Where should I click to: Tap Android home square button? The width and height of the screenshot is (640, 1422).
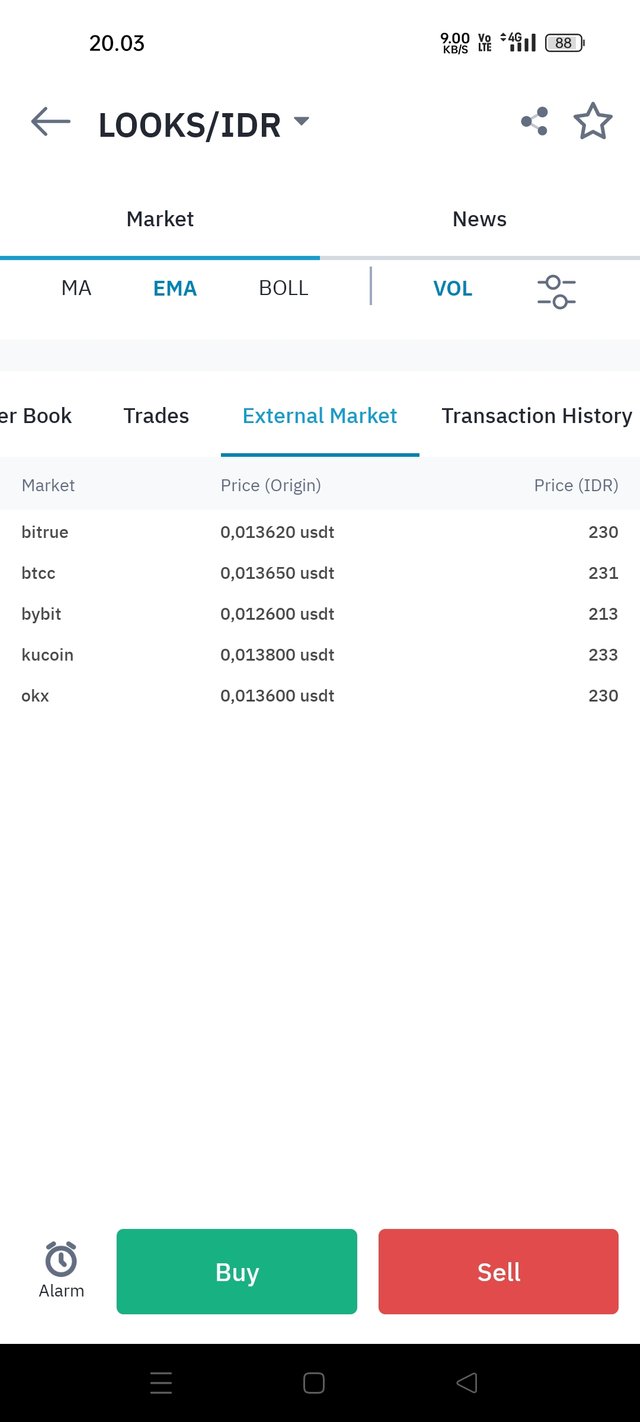[x=313, y=1383]
